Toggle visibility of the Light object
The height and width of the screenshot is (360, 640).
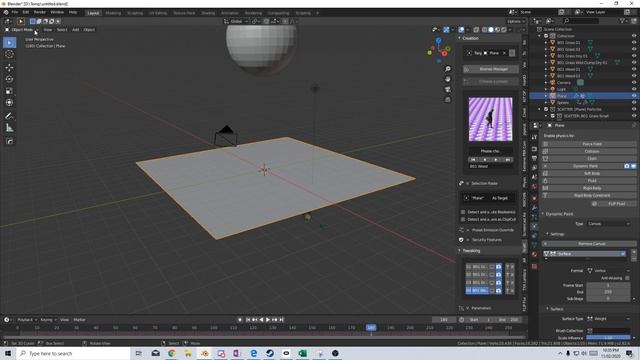(634, 89)
